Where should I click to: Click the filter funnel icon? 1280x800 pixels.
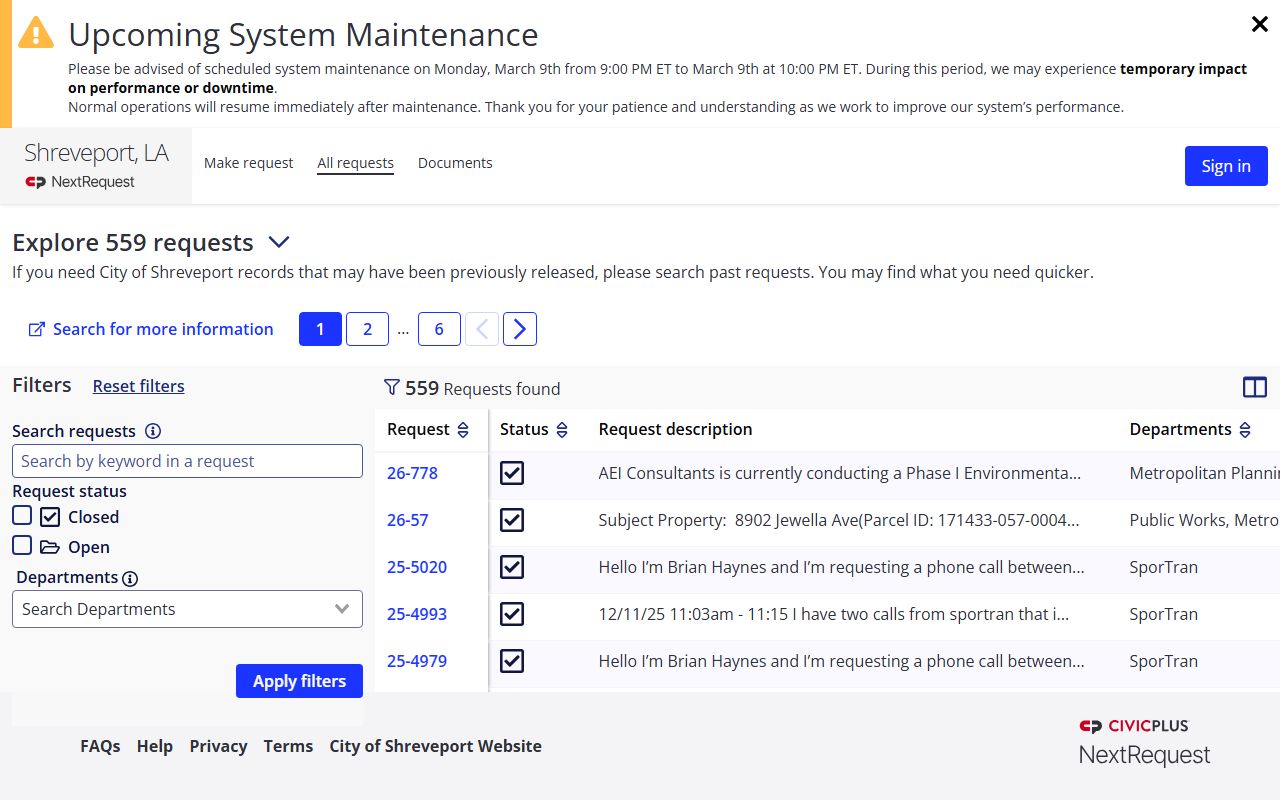pyautogui.click(x=392, y=388)
